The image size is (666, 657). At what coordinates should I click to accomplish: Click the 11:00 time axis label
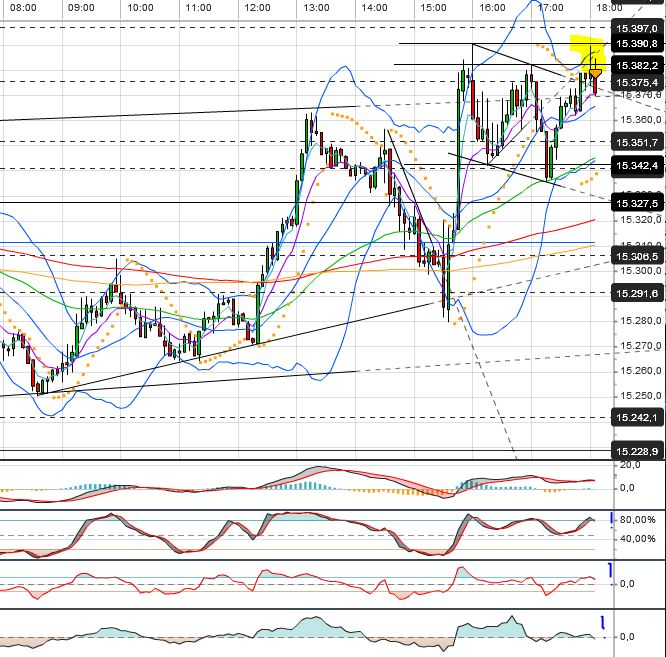tap(199, 8)
